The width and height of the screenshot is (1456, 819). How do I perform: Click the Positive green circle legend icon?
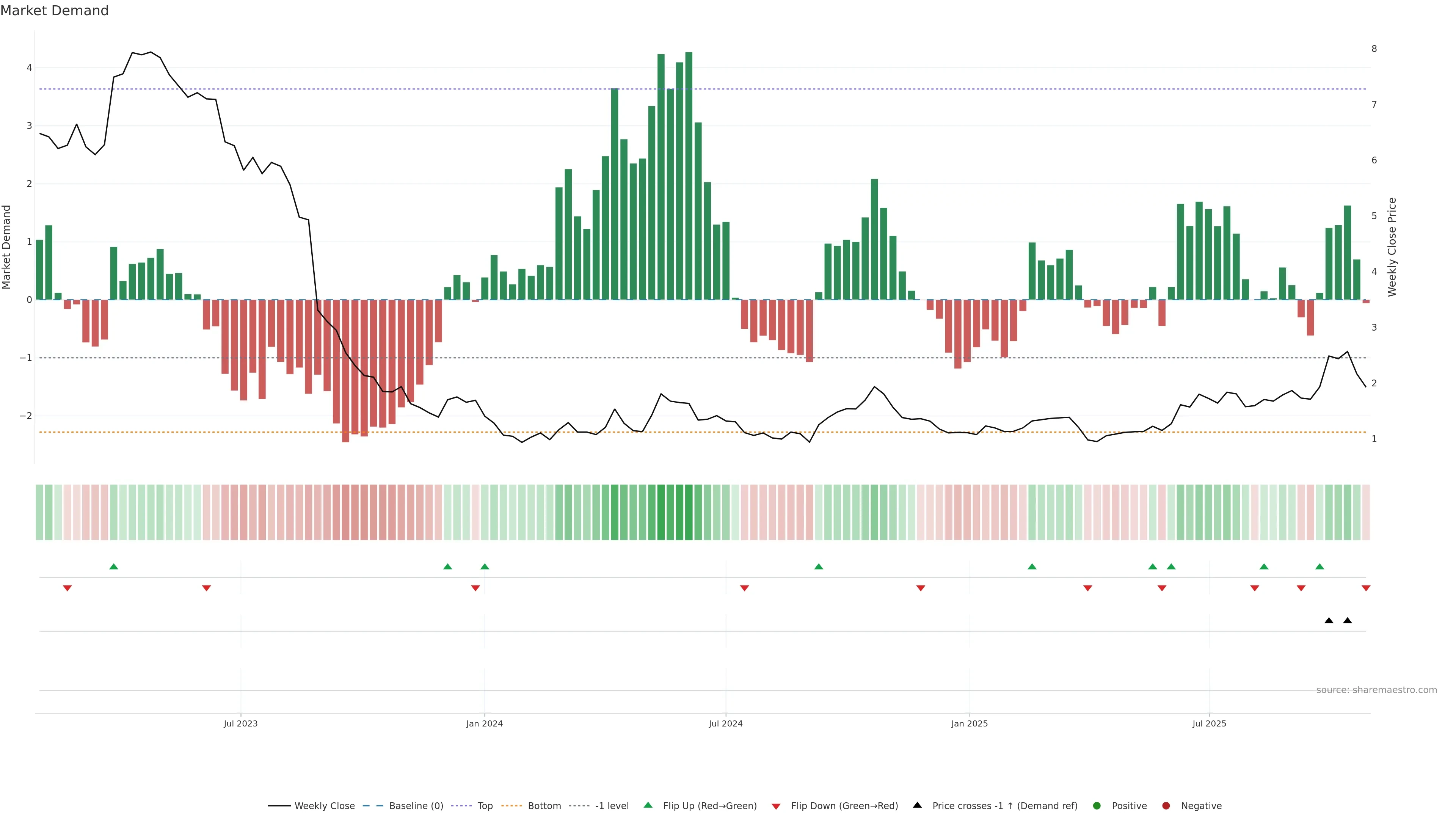pos(1097,806)
